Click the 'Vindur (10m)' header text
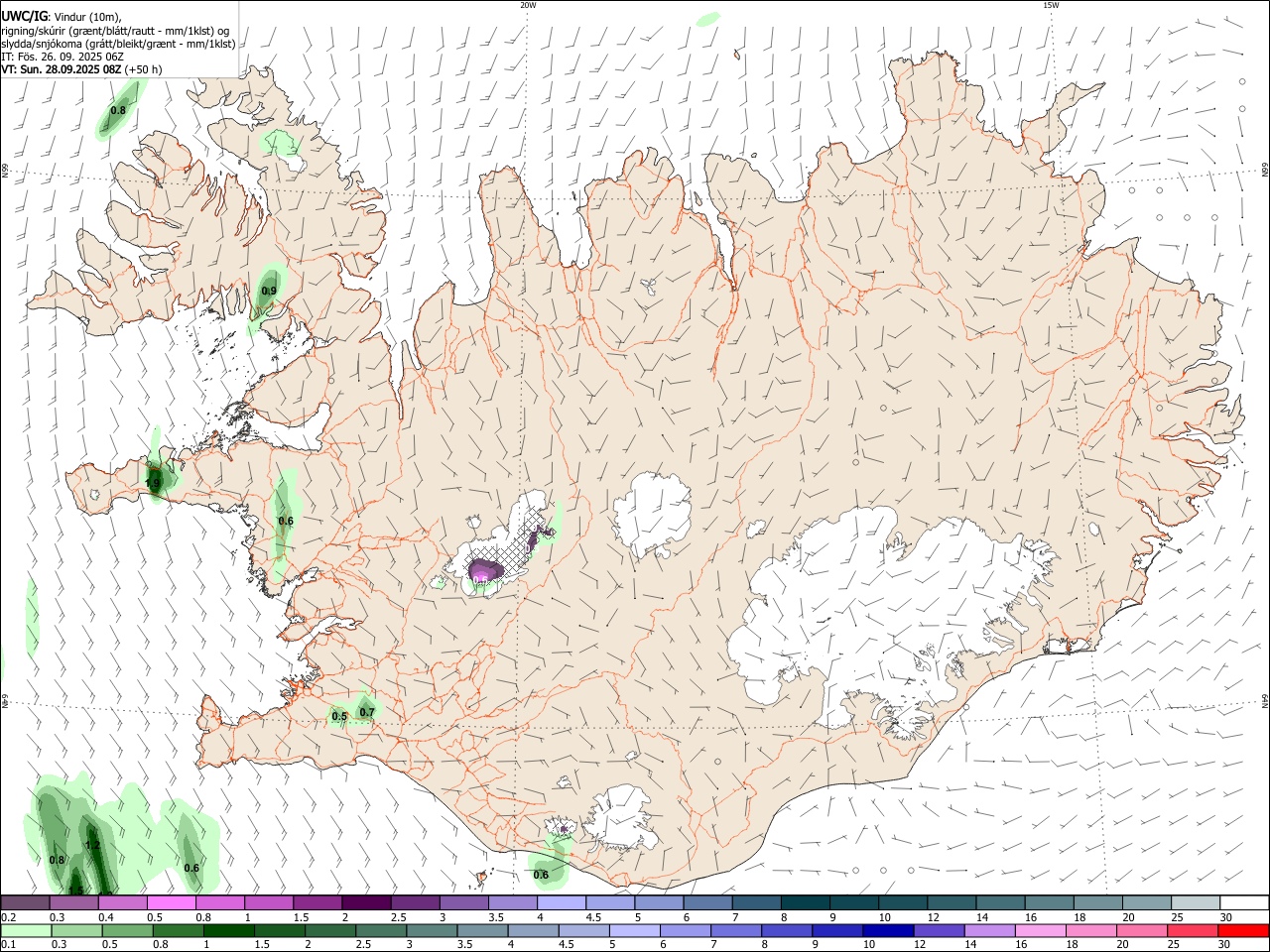The image size is (1270, 952). [87, 17]
